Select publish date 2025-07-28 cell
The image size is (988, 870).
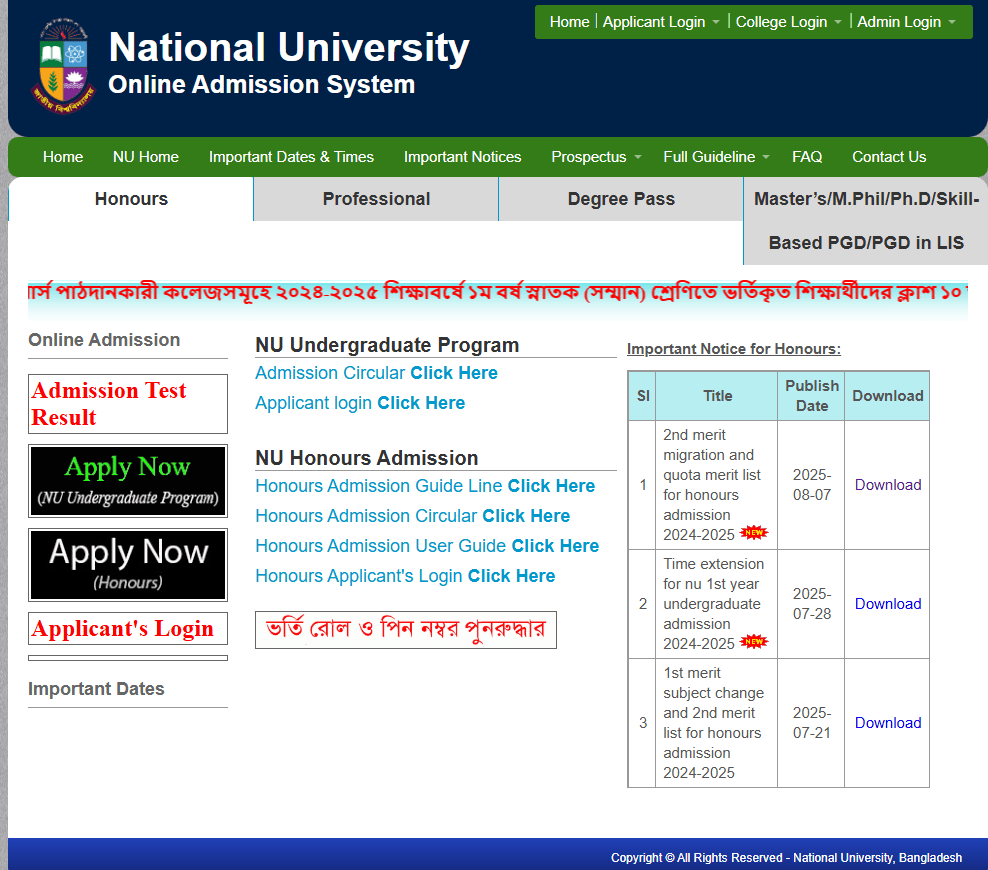[x=812, y=604]
